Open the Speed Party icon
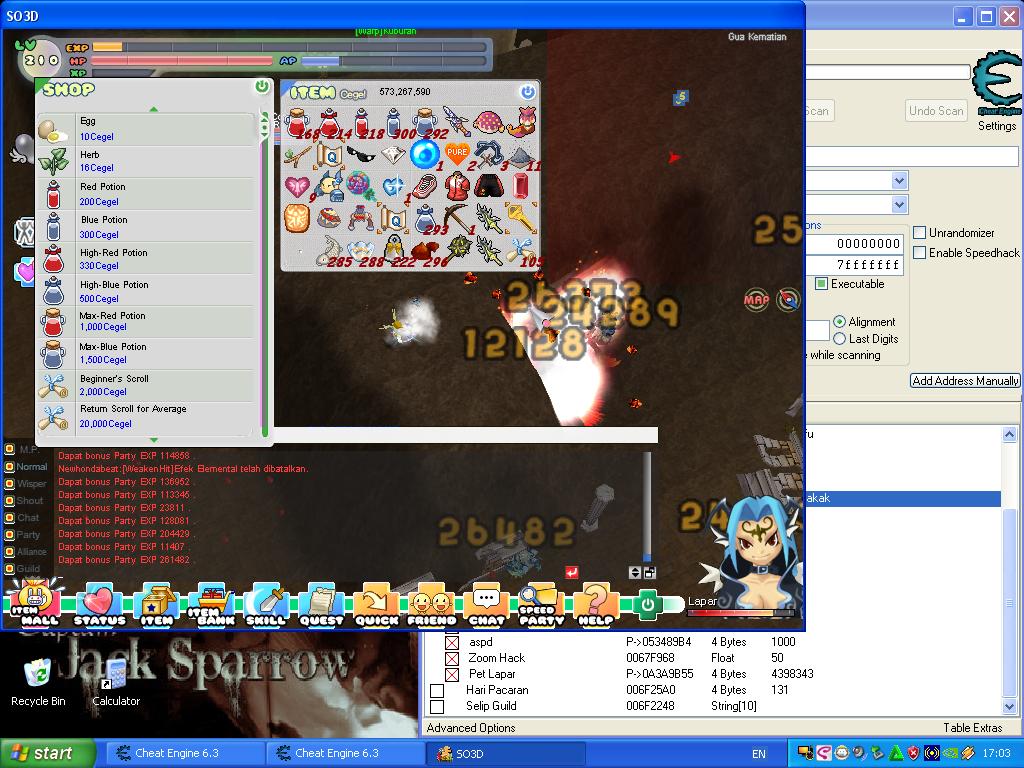The image size is (1024, 768). (541, 605)
